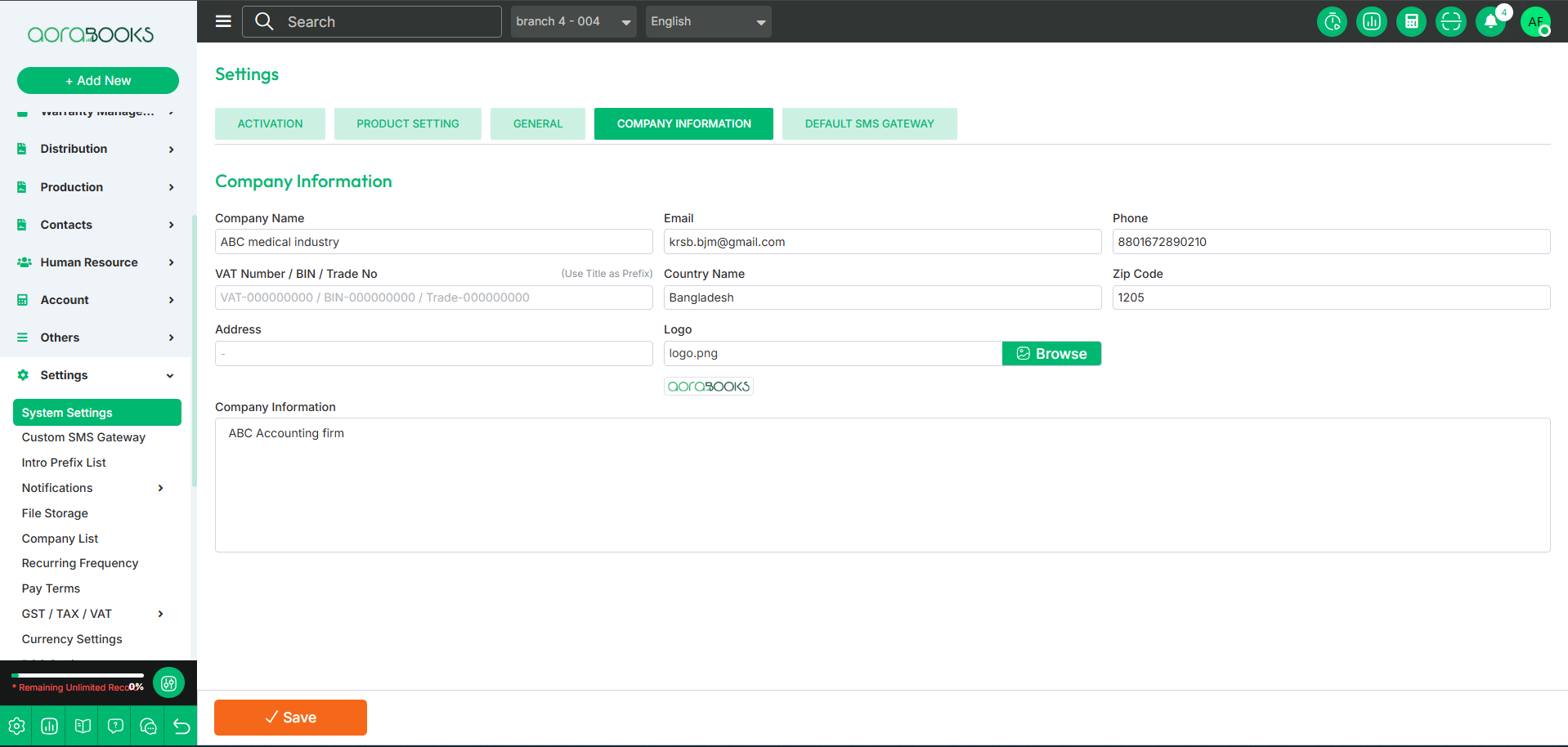The image size is (1568, 747).
Task: Switch to the Product Setting tab
Action: 407,124
